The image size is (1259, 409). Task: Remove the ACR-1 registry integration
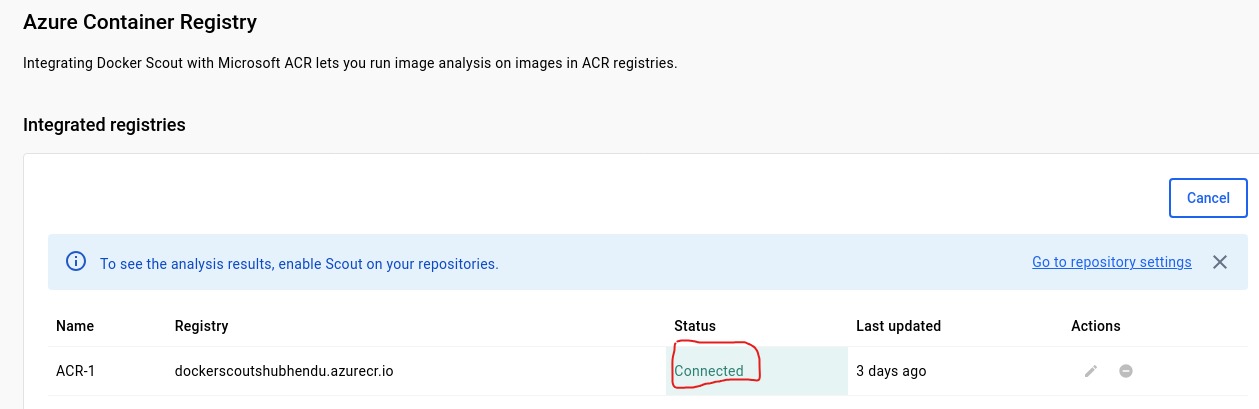point(1126,371)
